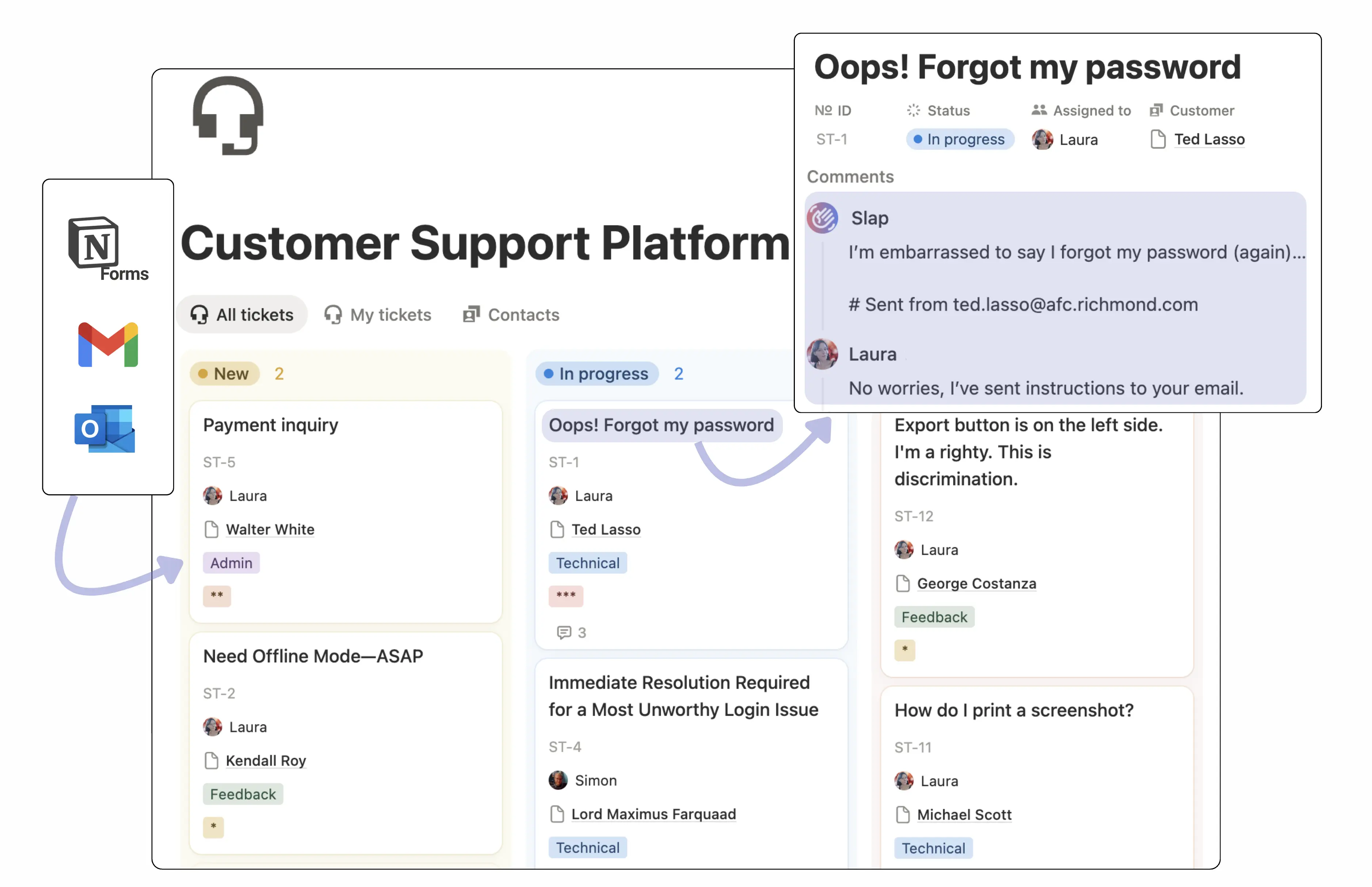1372x887 pixels.
Task: Open the In progress column status selector
Action: coord(597,373)
